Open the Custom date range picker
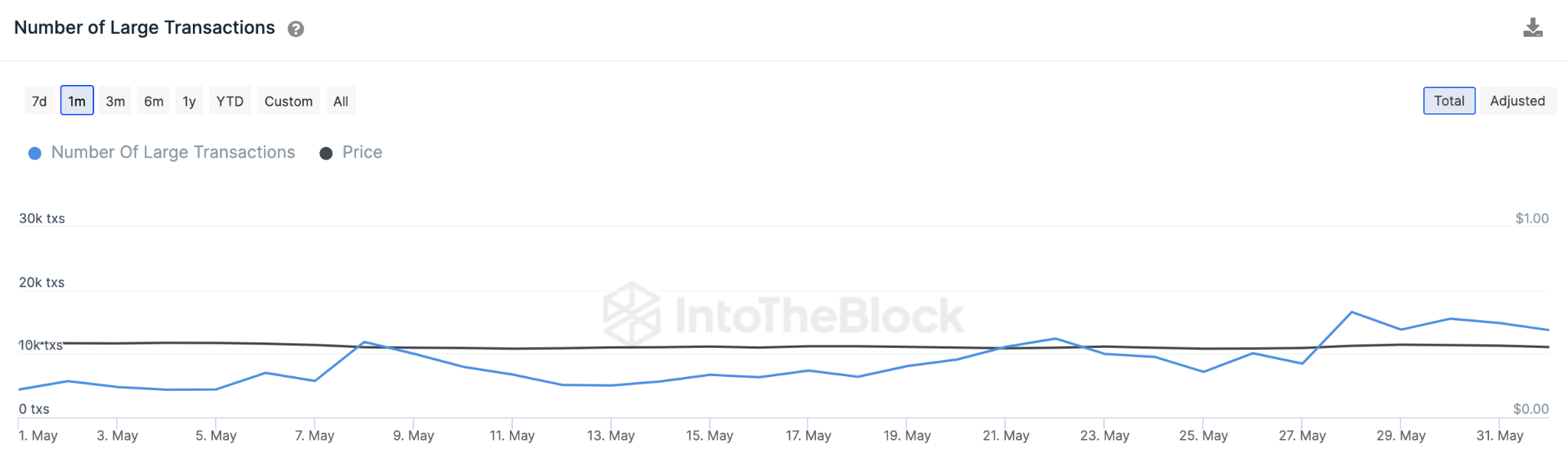Screen dimensions: 1568x462 289,101
